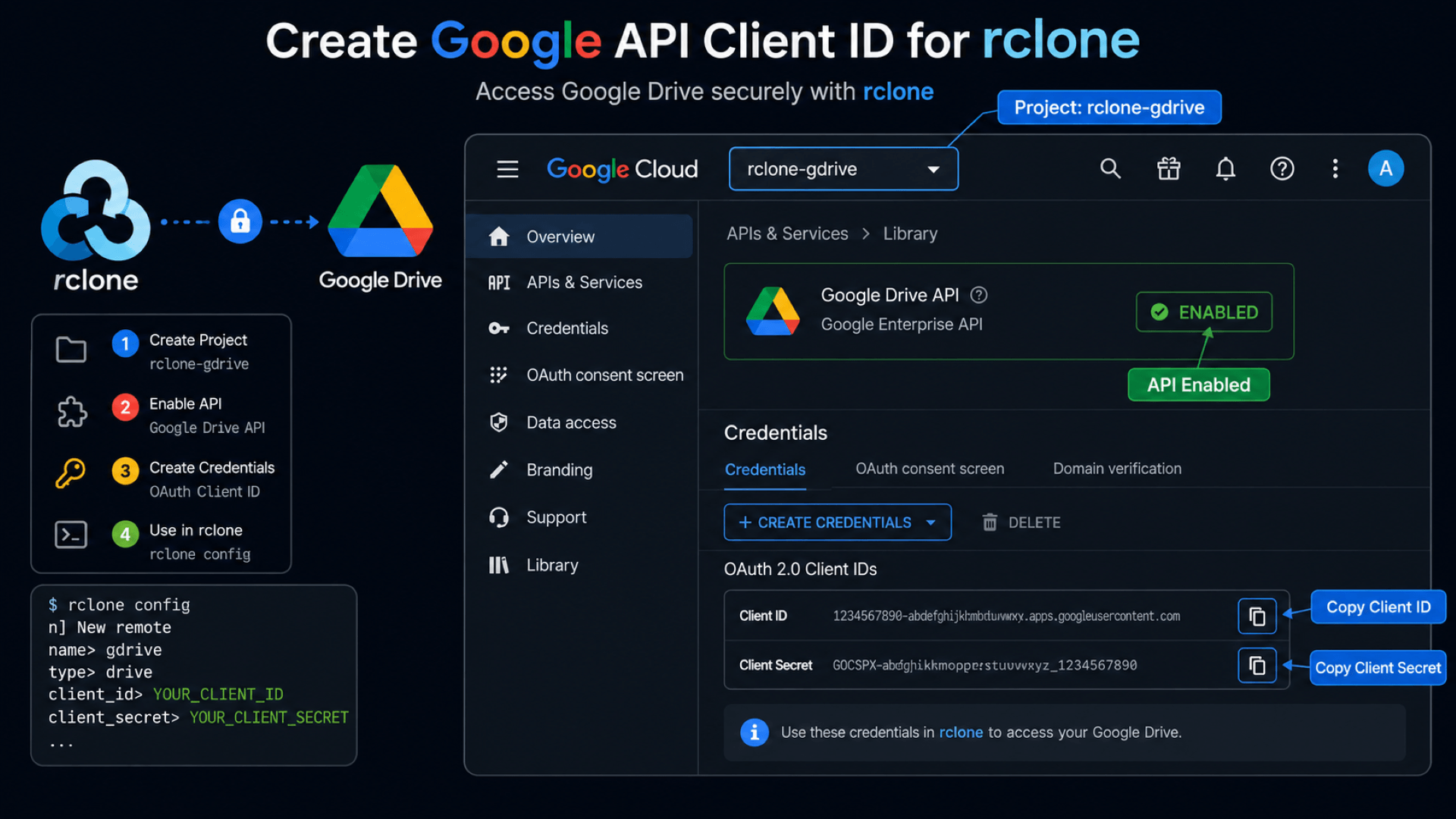
Task: Click the help icon next to Google Drive API
Action: [x=979, y=295]
